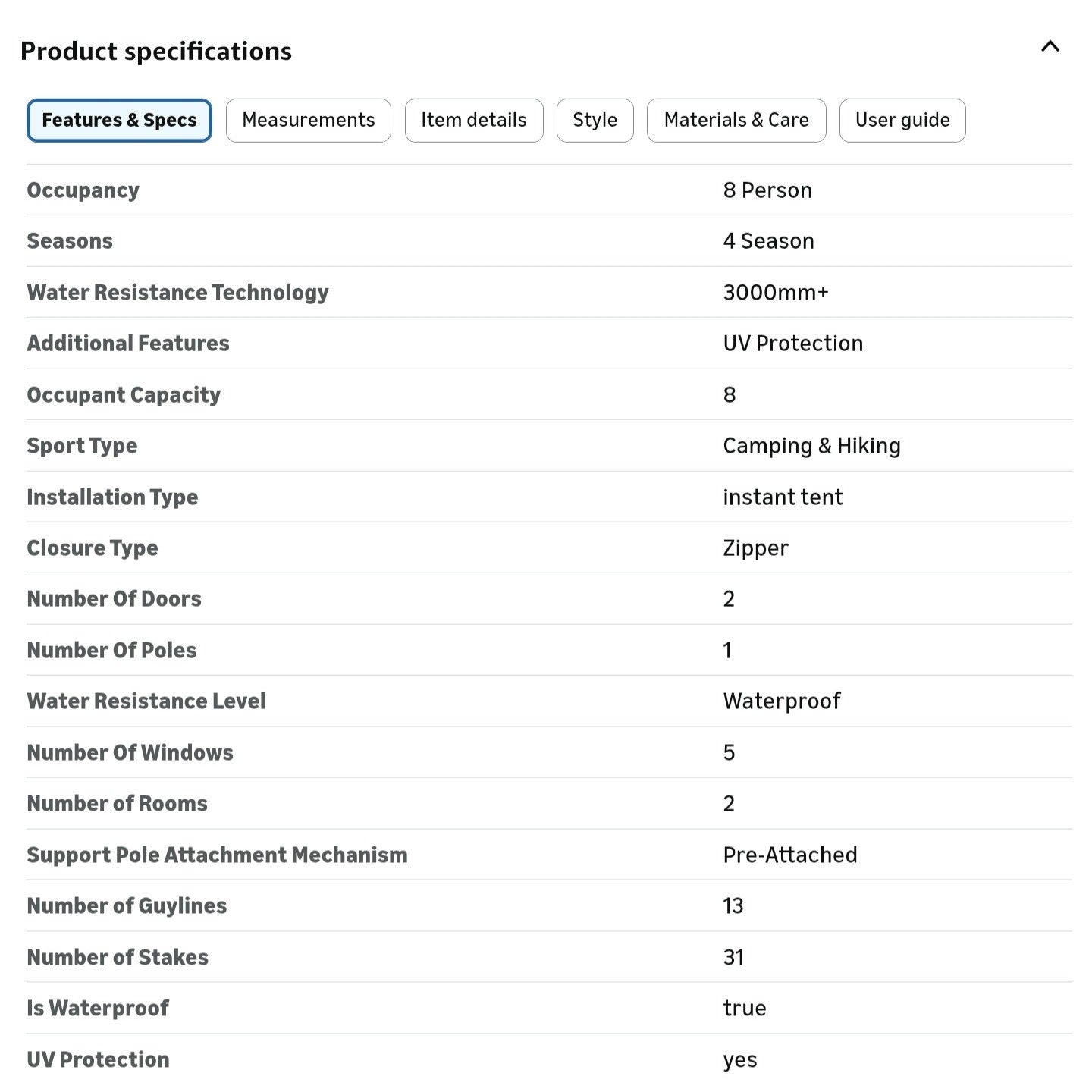1092x1092 pixels.
Task: Click the Camping & Hiking sport type
Action: (812, 446)
